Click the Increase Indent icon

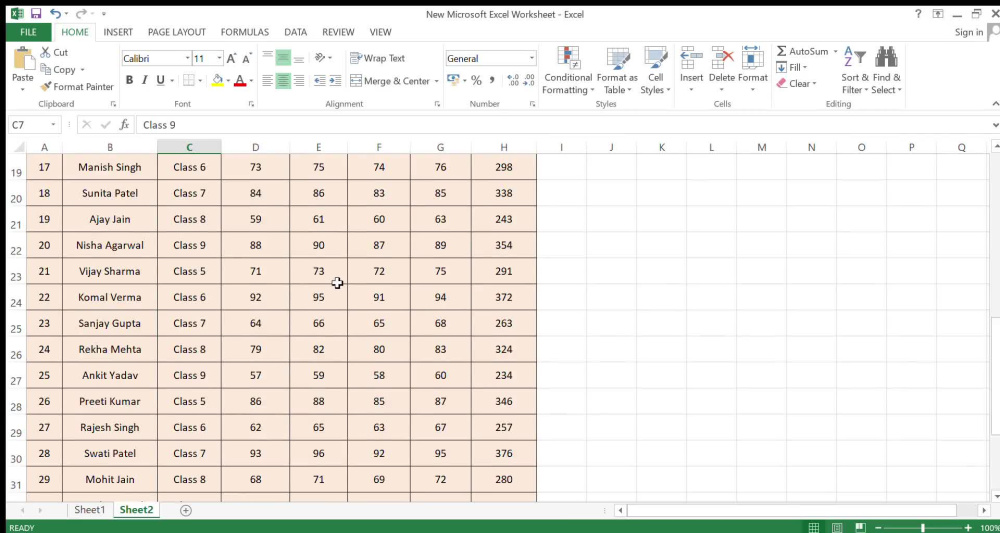point(335,81)
